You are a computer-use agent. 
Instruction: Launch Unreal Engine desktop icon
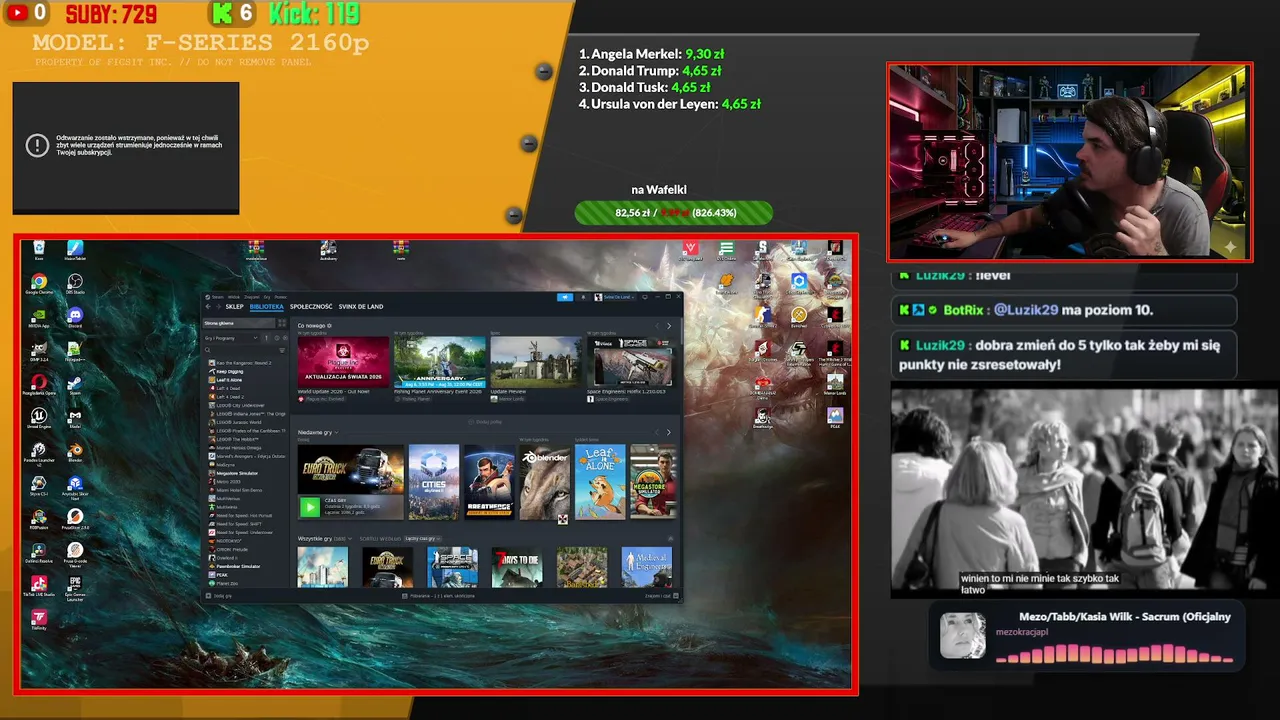[x=38, y=417]
